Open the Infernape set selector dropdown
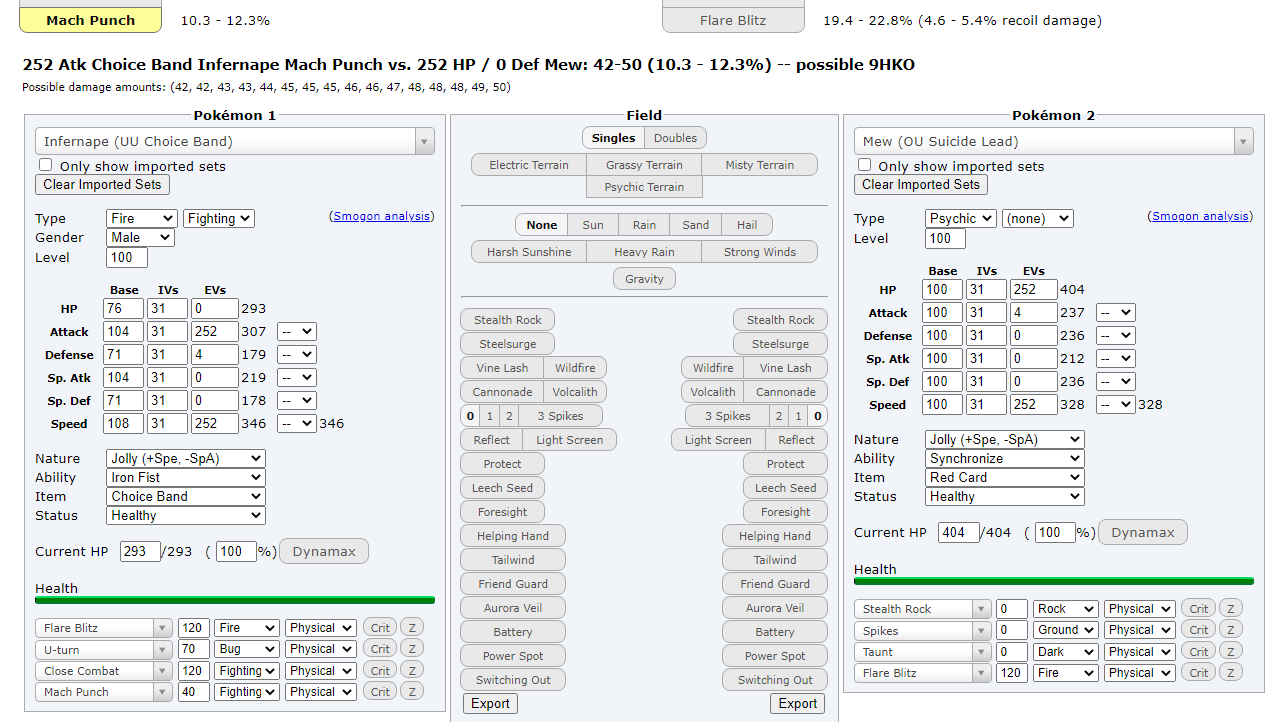The height and width of the screenshot is (722, 1280). (235, 142)
